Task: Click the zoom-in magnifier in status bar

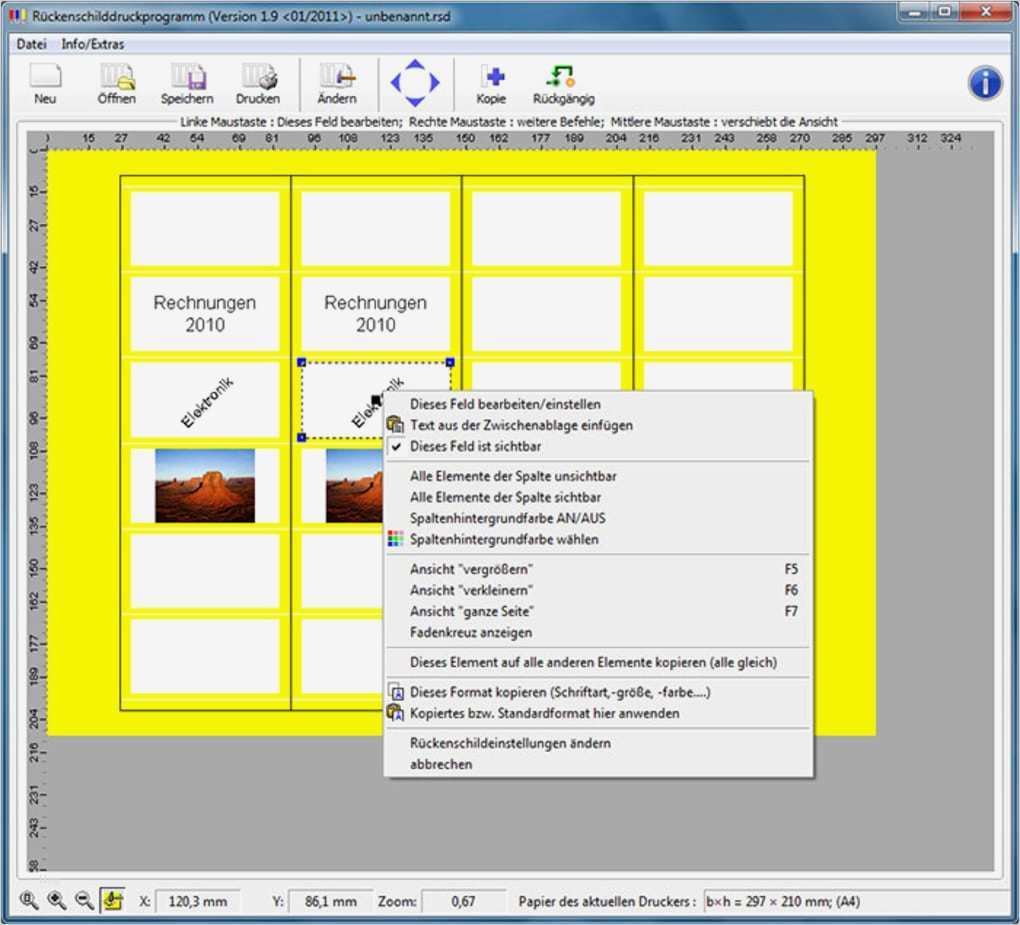Action: [x=57, y=901]
